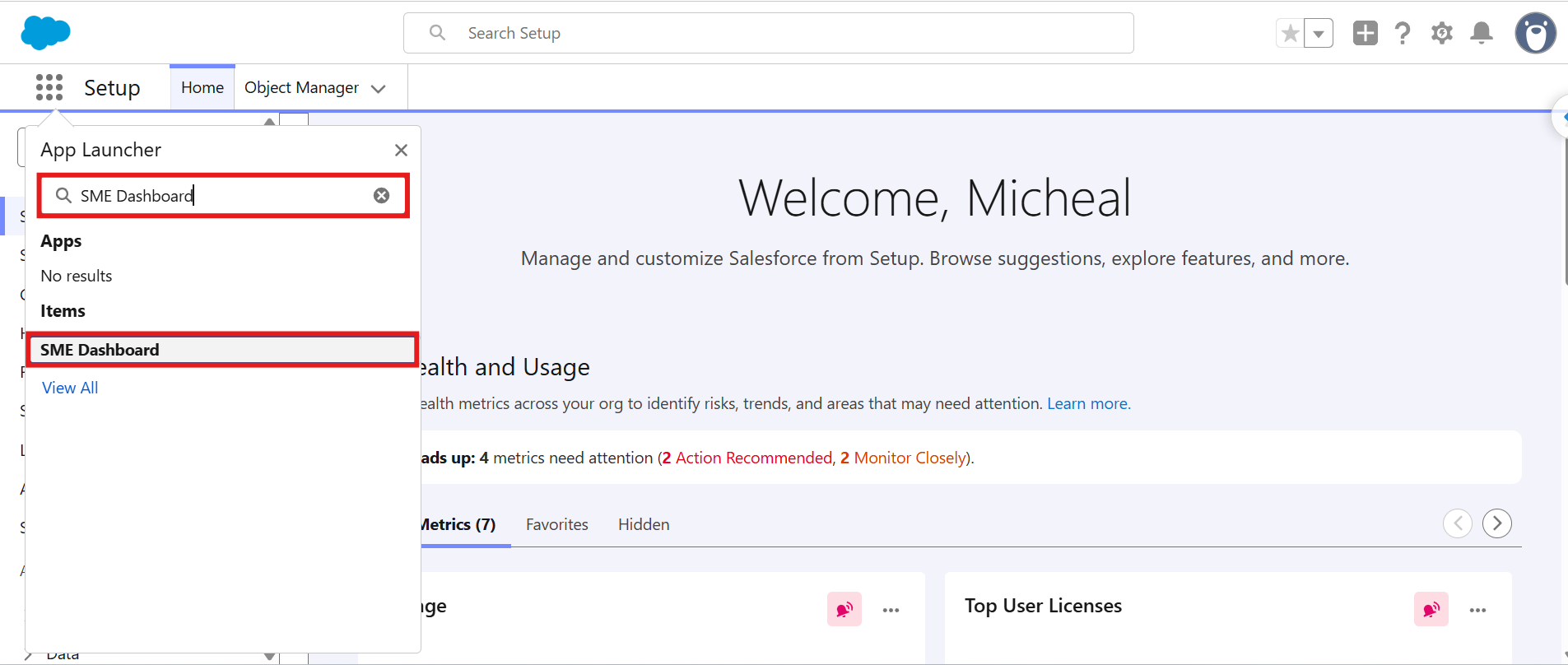Viewport: 1568px width, 665px height.
Task: Click the feedback icon on Top User Licenses
Action: tap(1431, 609)
